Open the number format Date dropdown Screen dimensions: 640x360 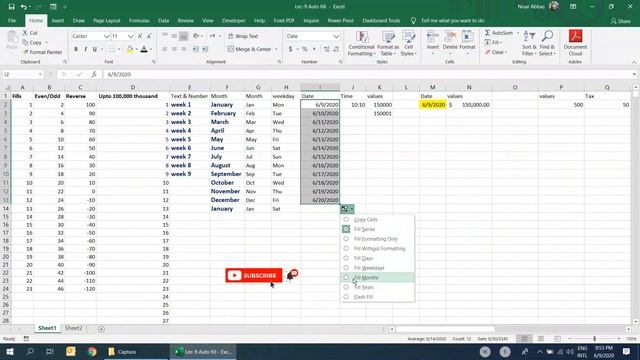(x=336, y=36)
